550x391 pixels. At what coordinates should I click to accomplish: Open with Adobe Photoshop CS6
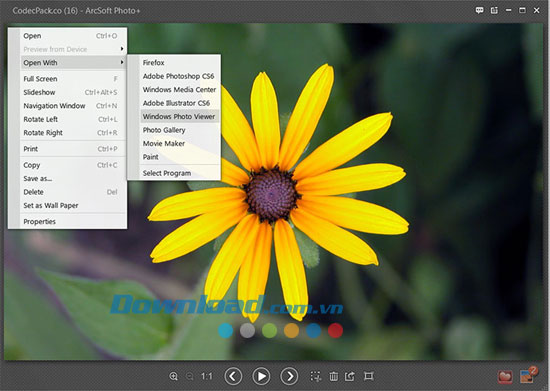pos(180,76)
